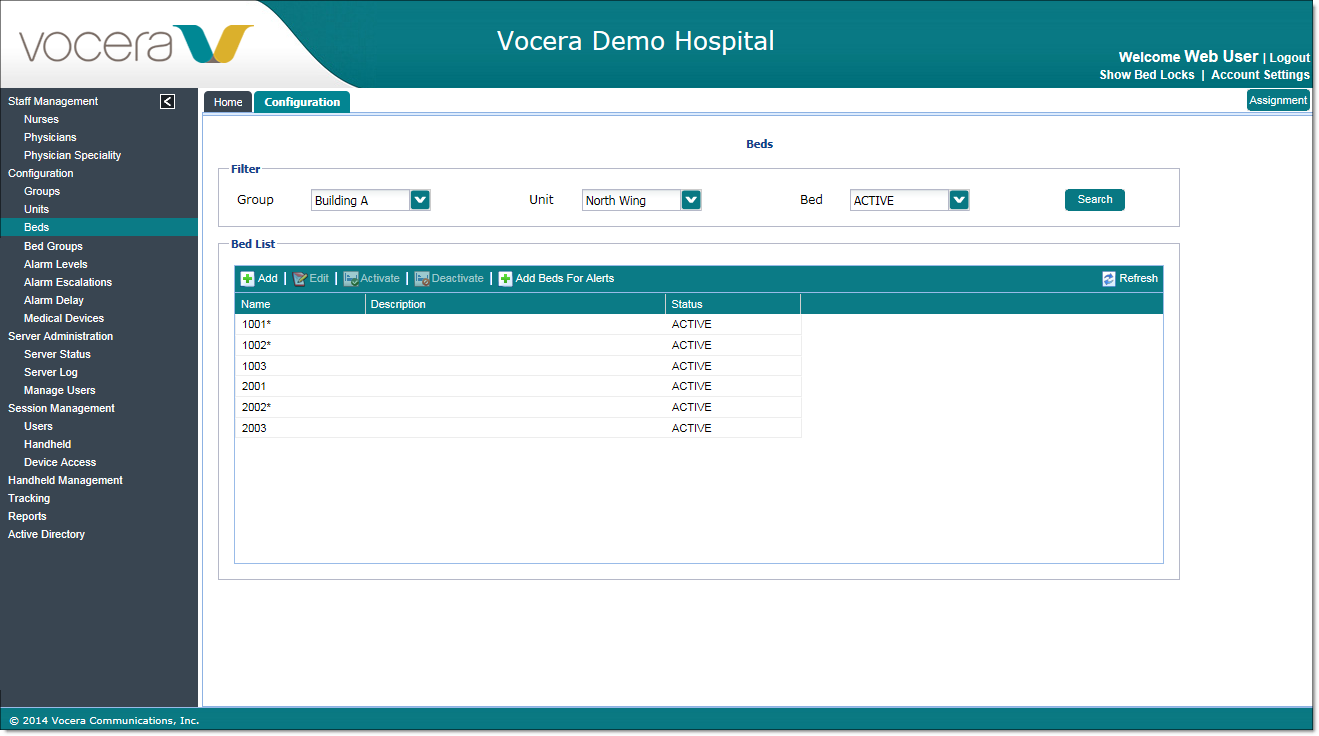Select Session Management in sidebar

click(61, 408)
